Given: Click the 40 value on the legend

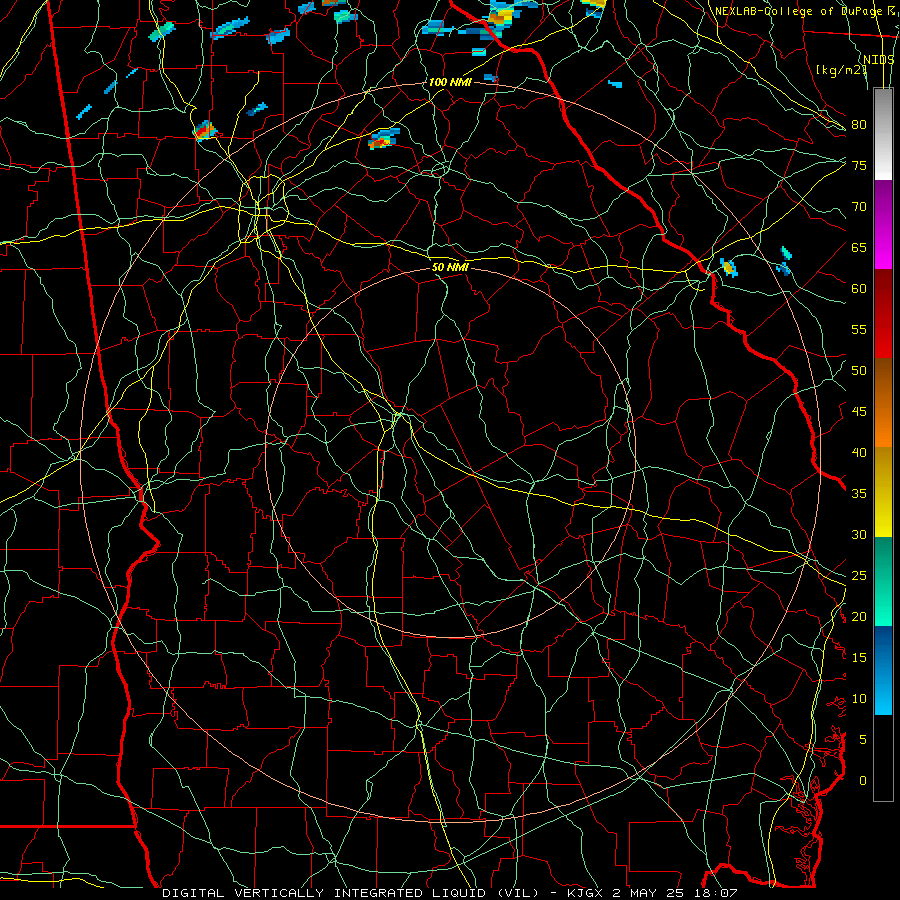Looking at the screenshot, I should 859,452.
